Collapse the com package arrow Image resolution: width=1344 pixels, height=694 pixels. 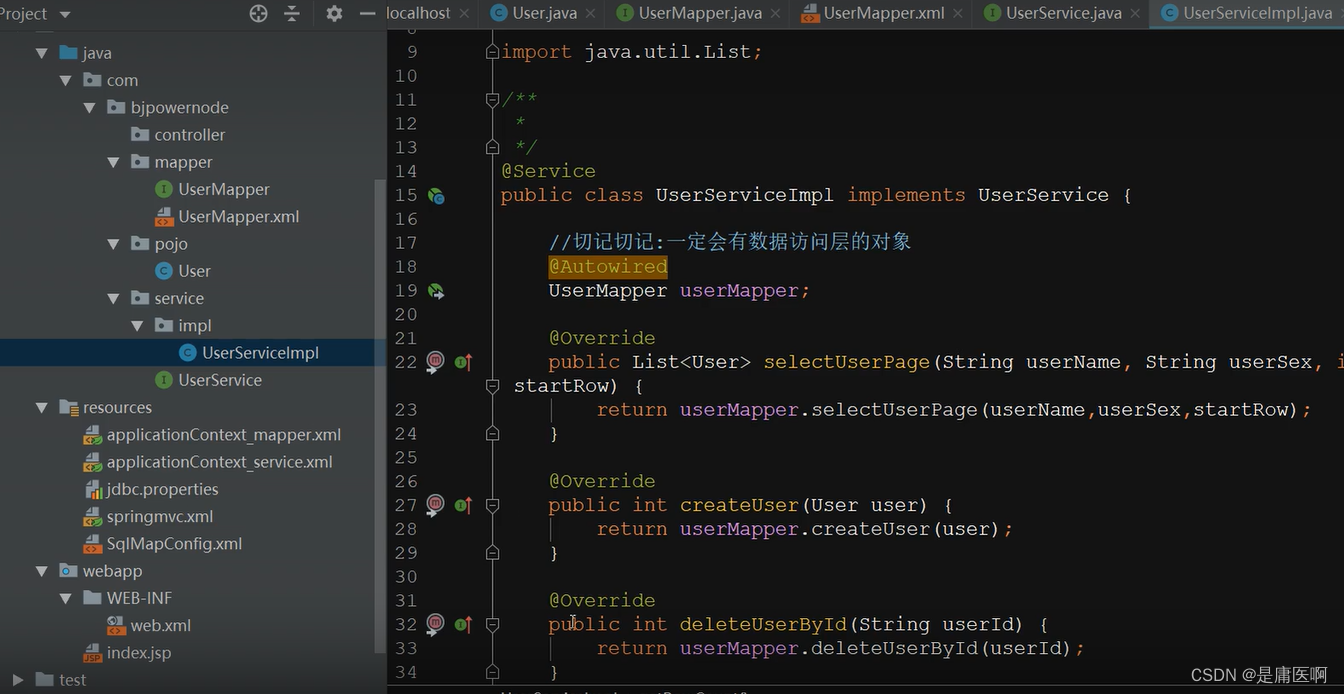pos(66,80)
